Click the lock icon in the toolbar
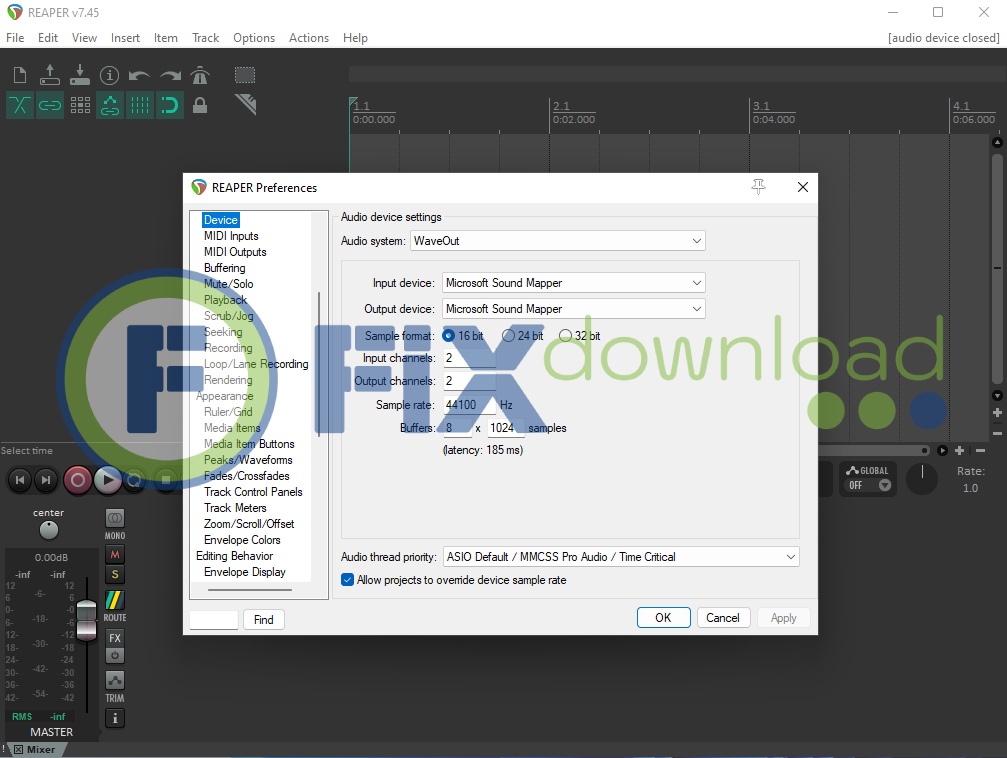Screen dimensions: 1007x758 pos(200,105)
